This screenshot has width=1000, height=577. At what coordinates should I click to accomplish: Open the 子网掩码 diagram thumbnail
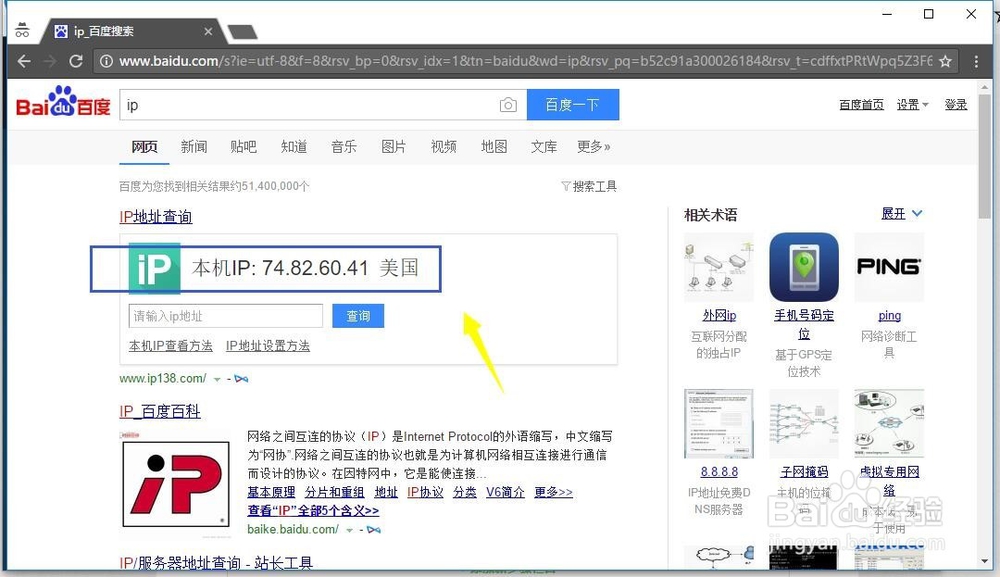click(x=804, y=424)
